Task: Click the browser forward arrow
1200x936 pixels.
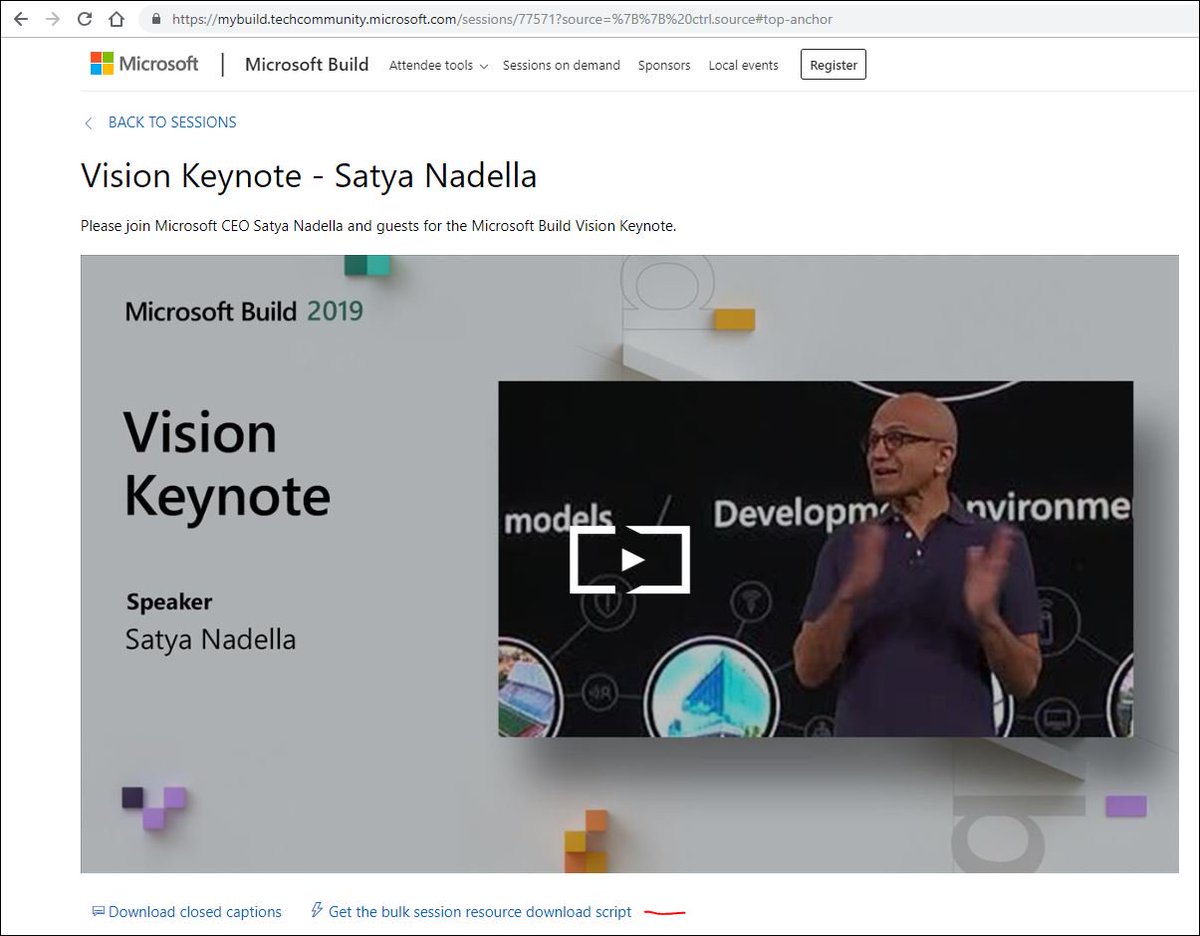Action: [52, 19]
